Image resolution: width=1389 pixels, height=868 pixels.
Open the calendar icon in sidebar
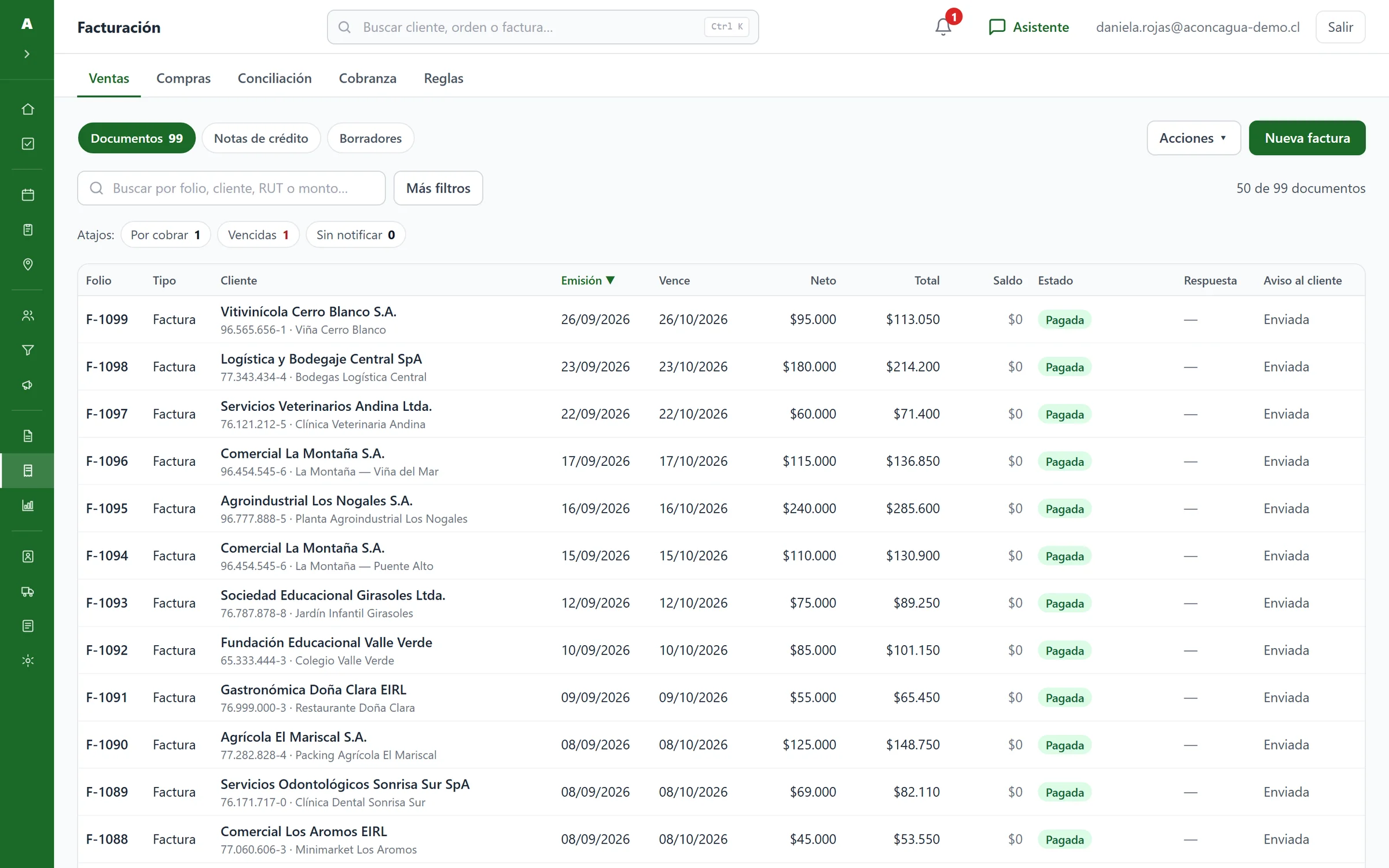pyautogui.click(x=27, y=195)
